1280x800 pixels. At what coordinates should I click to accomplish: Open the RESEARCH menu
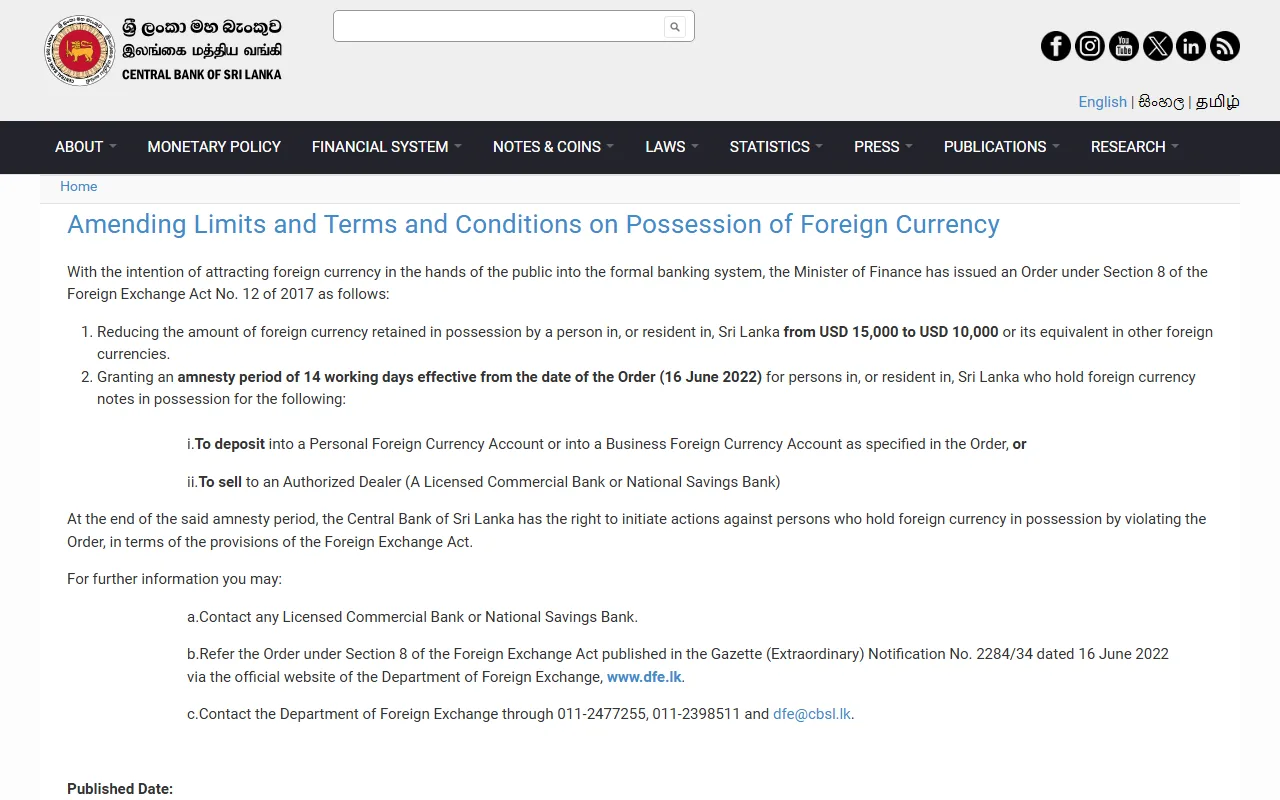[1135, 147]
